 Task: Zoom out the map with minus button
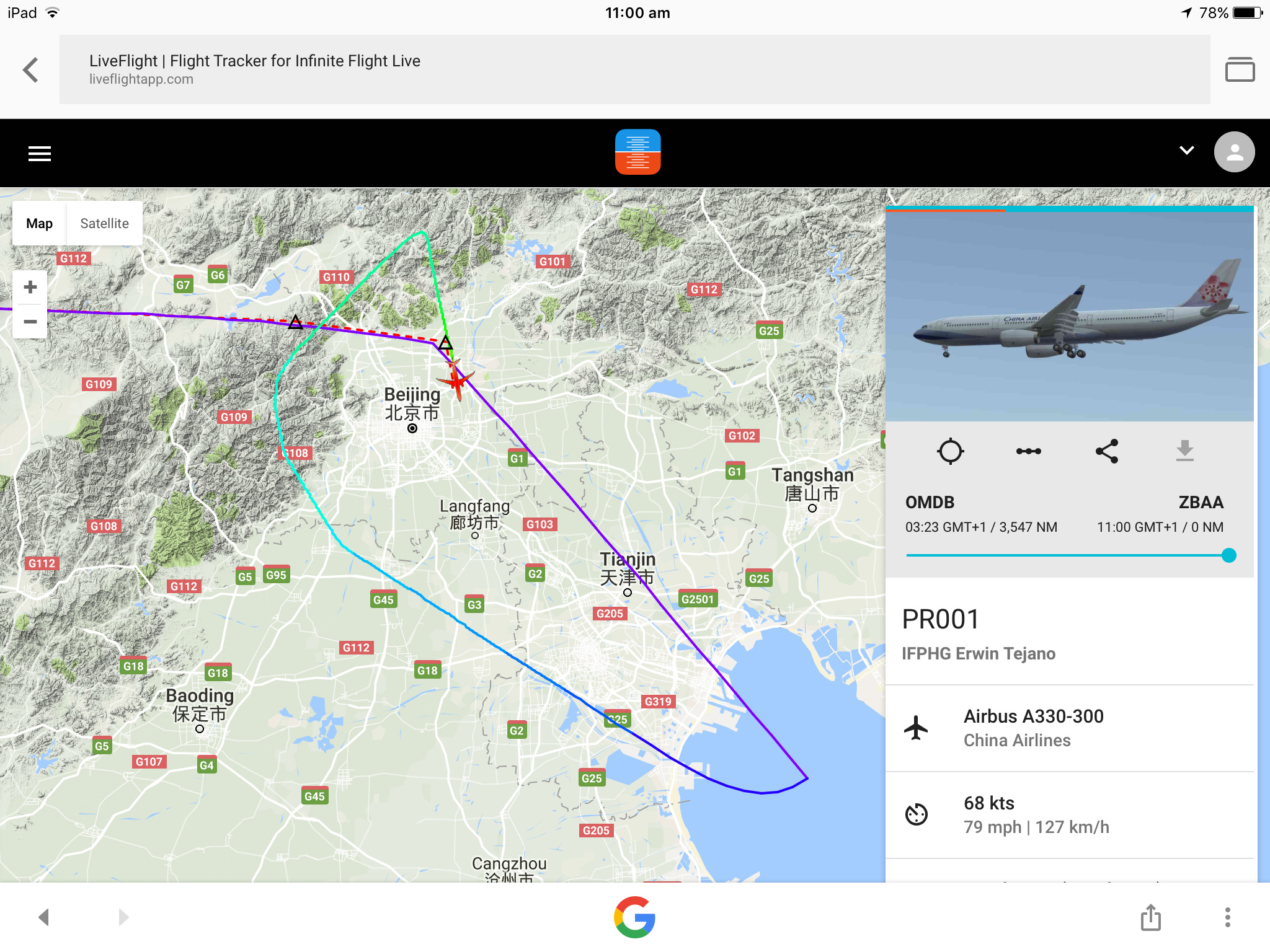tap(30, 321)
